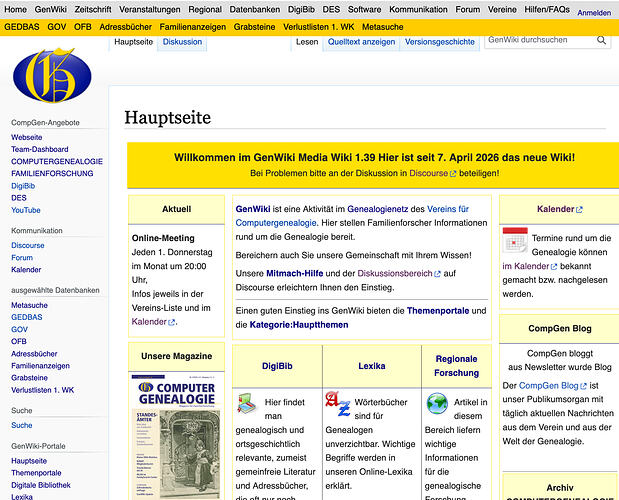Open Datenbanken top menu item
Image resolution: width=619 pixels, height=500 pixels.
pos(255,9)
